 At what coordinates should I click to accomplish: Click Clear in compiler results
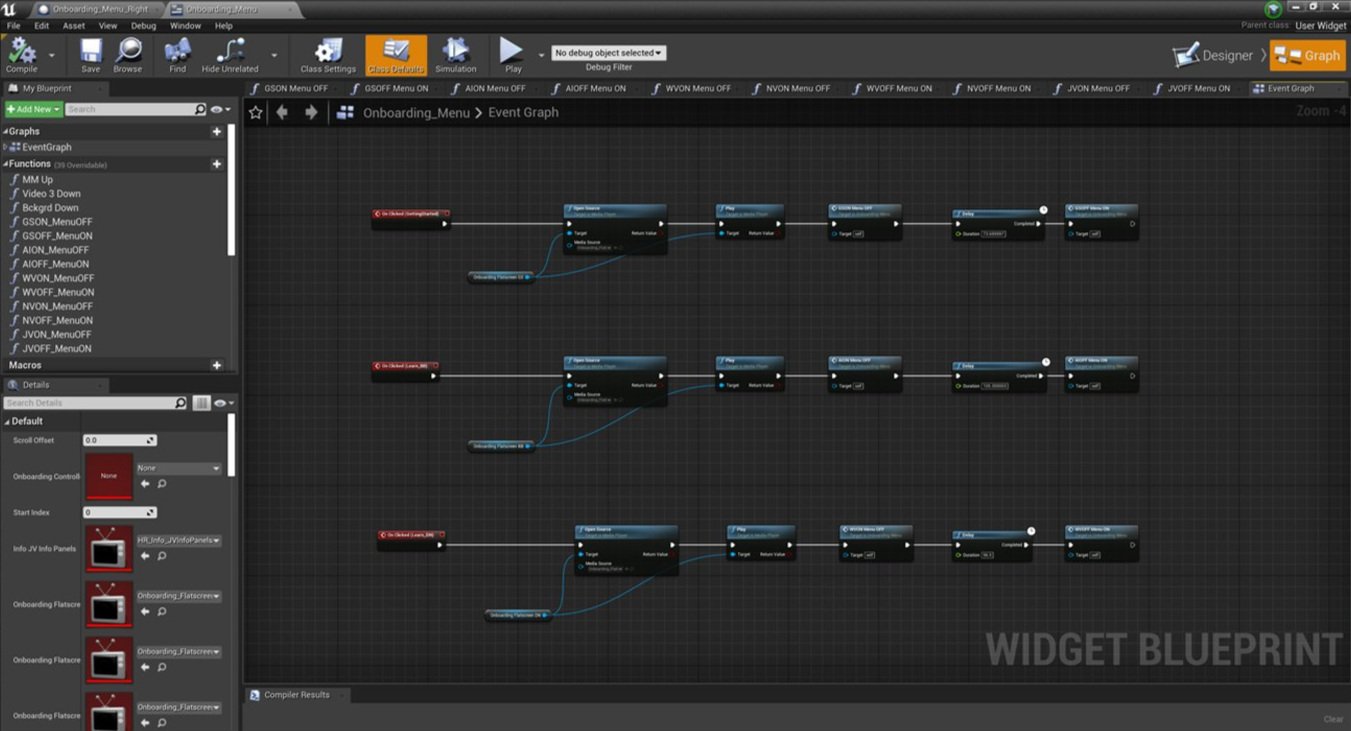[x=1333, y=719]
